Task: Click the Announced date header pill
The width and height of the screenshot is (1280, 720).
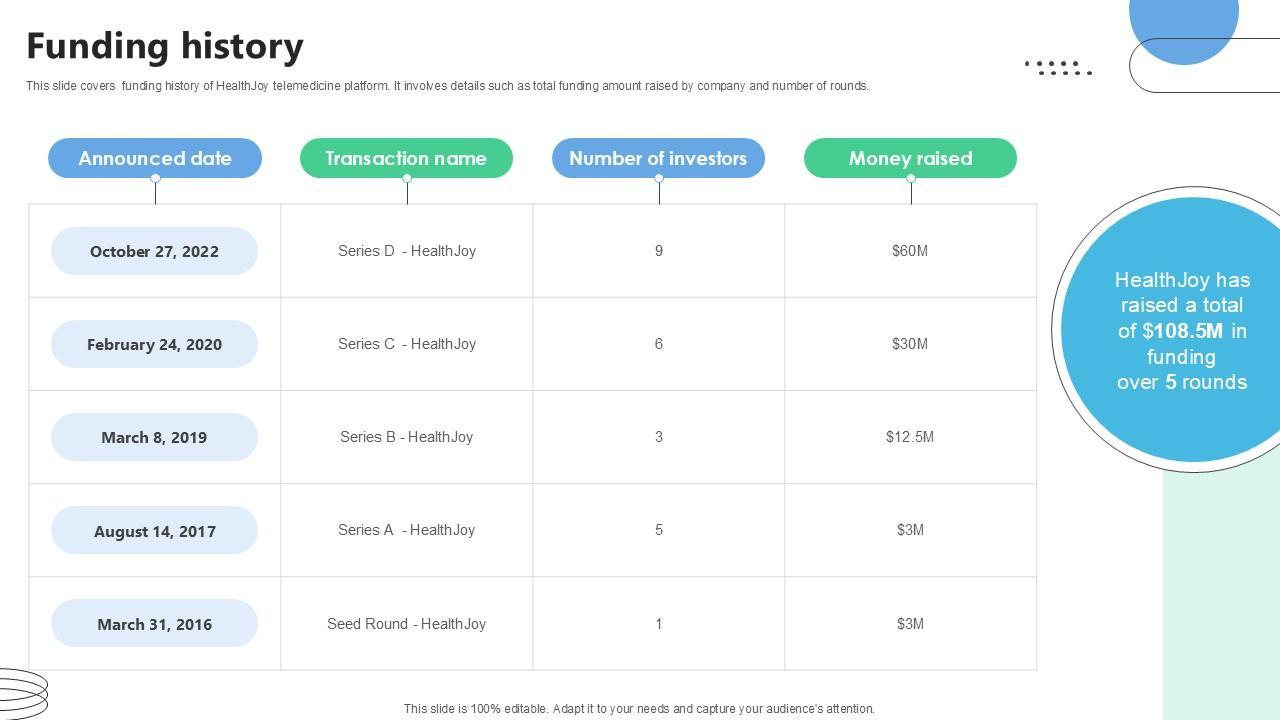Action: click(x=155, y=158)
